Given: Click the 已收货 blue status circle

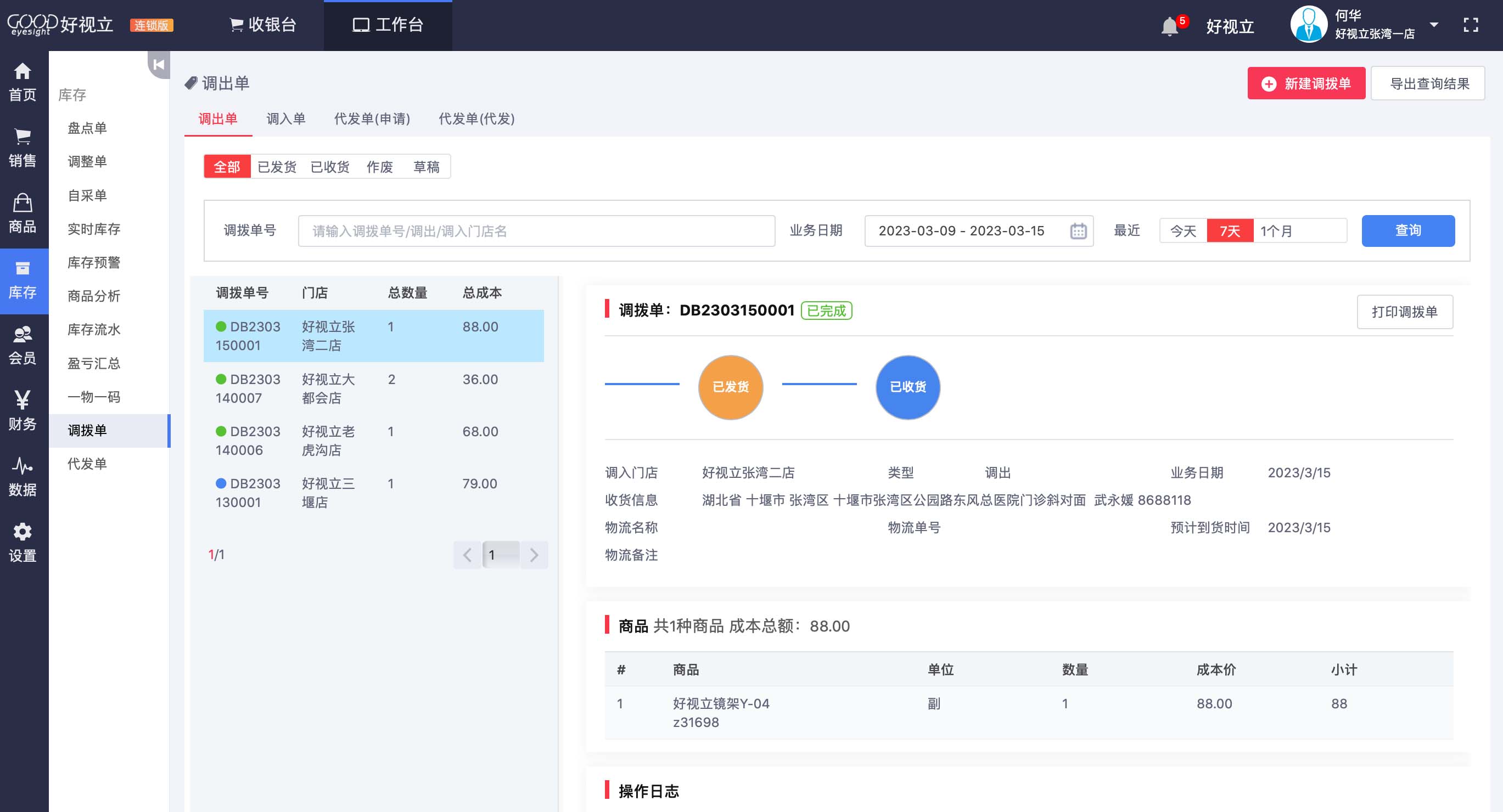Looking at the screenshot, I should (908, 387).
